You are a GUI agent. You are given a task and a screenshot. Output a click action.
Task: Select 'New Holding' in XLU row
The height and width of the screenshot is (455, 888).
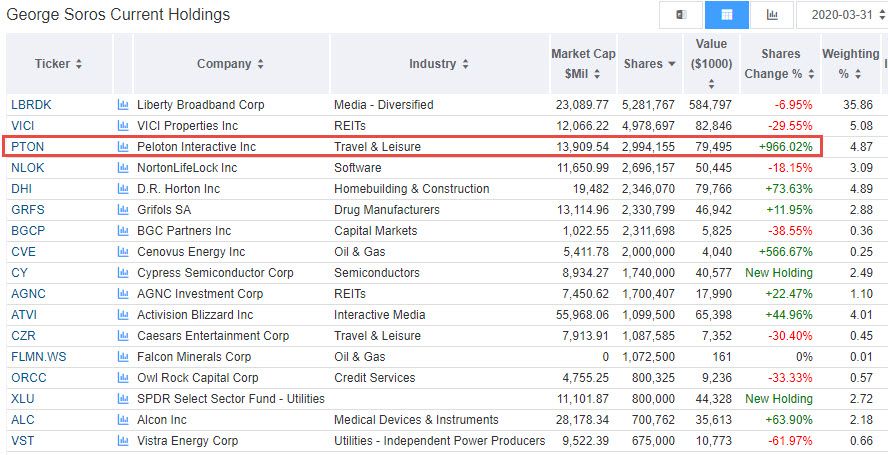click(x=779, y=398)
